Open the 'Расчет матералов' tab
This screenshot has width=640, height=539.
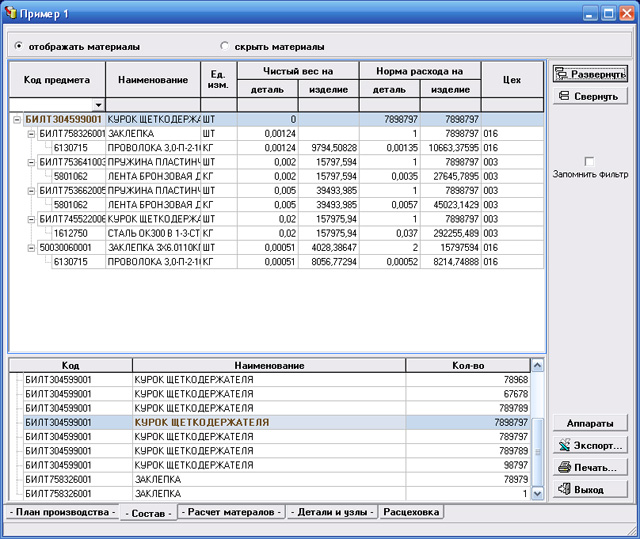tap(231, 512)
